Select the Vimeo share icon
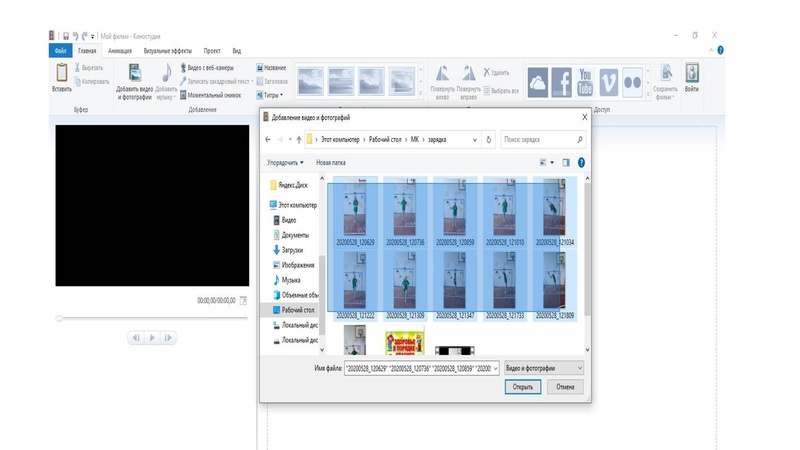The height and width of the screenshot is (450, 800). pyautogui.click(x=608, y=81)
